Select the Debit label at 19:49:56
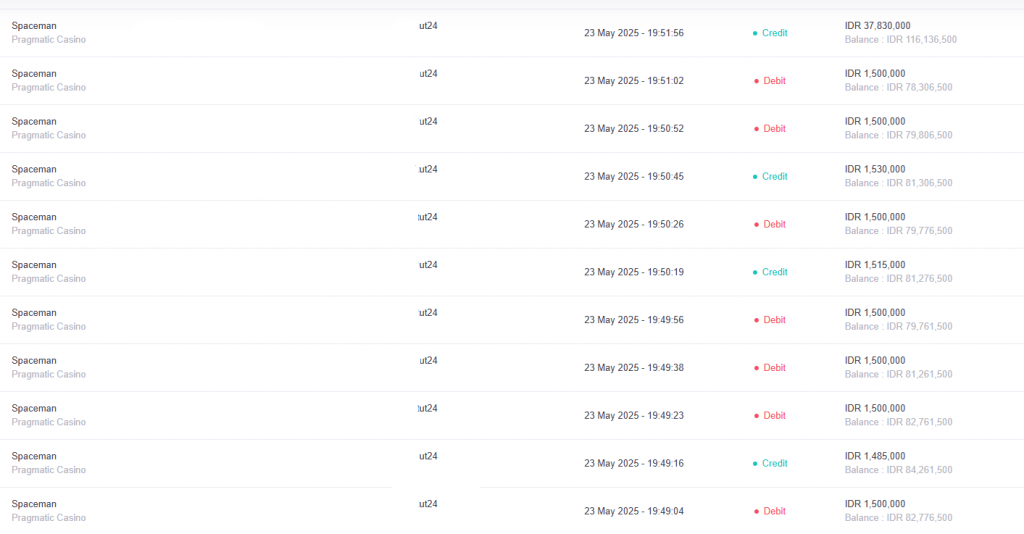Screen dimensions: 1024x534 tap(775, 320)
